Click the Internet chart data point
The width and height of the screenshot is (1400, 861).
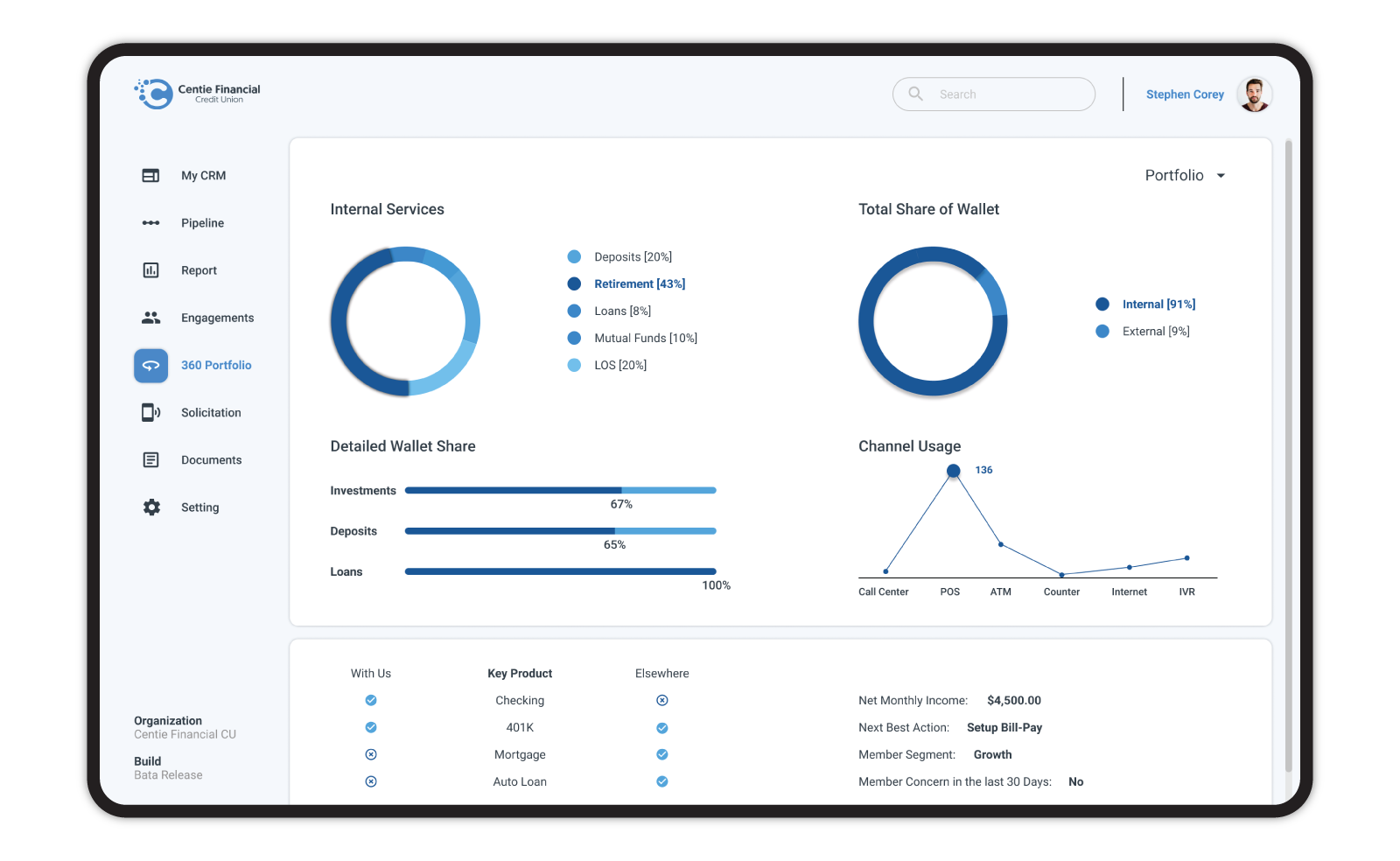coord(1130,567)
